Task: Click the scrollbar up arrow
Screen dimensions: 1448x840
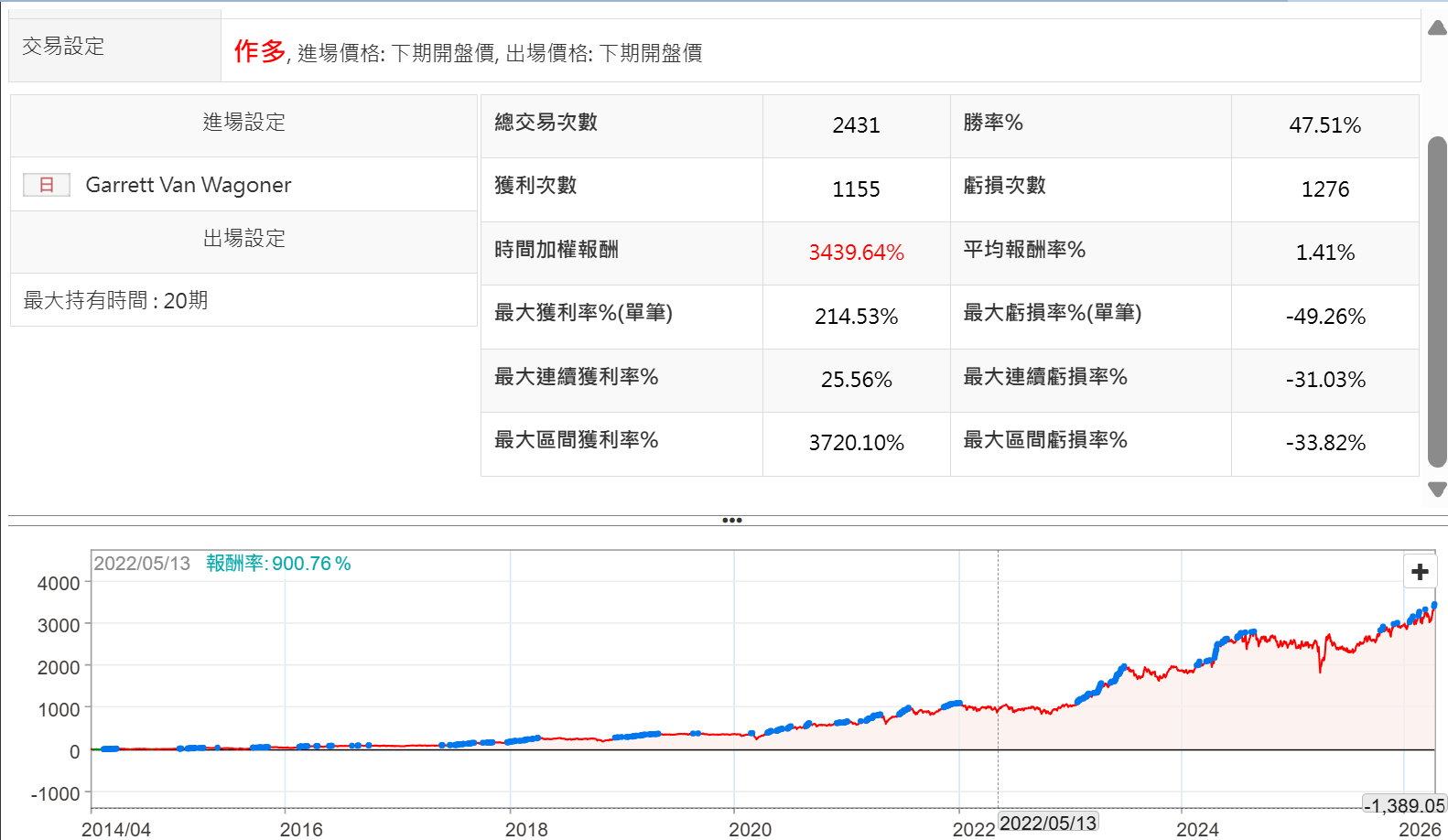Action: coord(1437,28)
